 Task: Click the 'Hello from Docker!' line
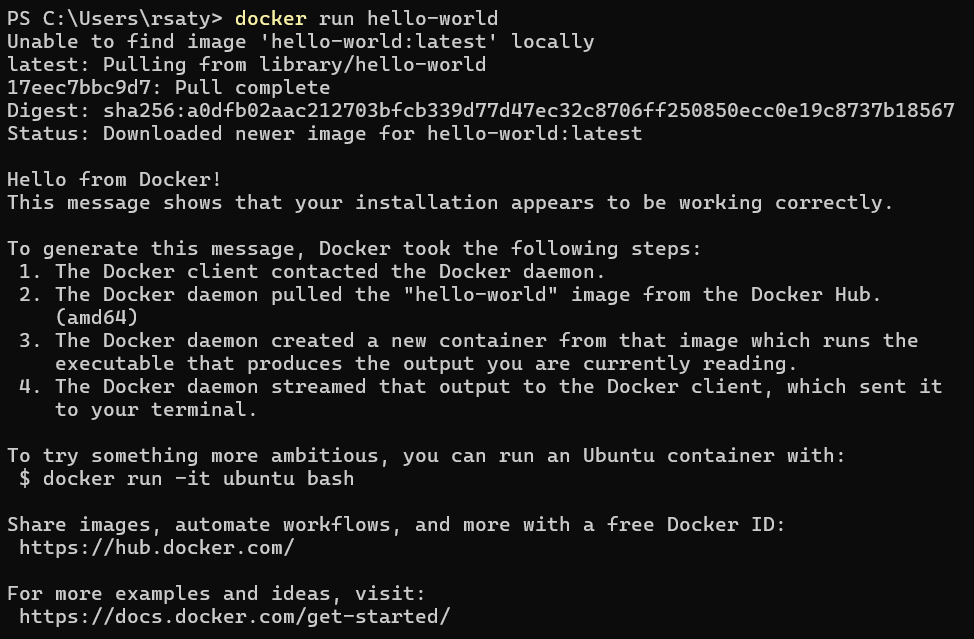[x=114, y=179]
